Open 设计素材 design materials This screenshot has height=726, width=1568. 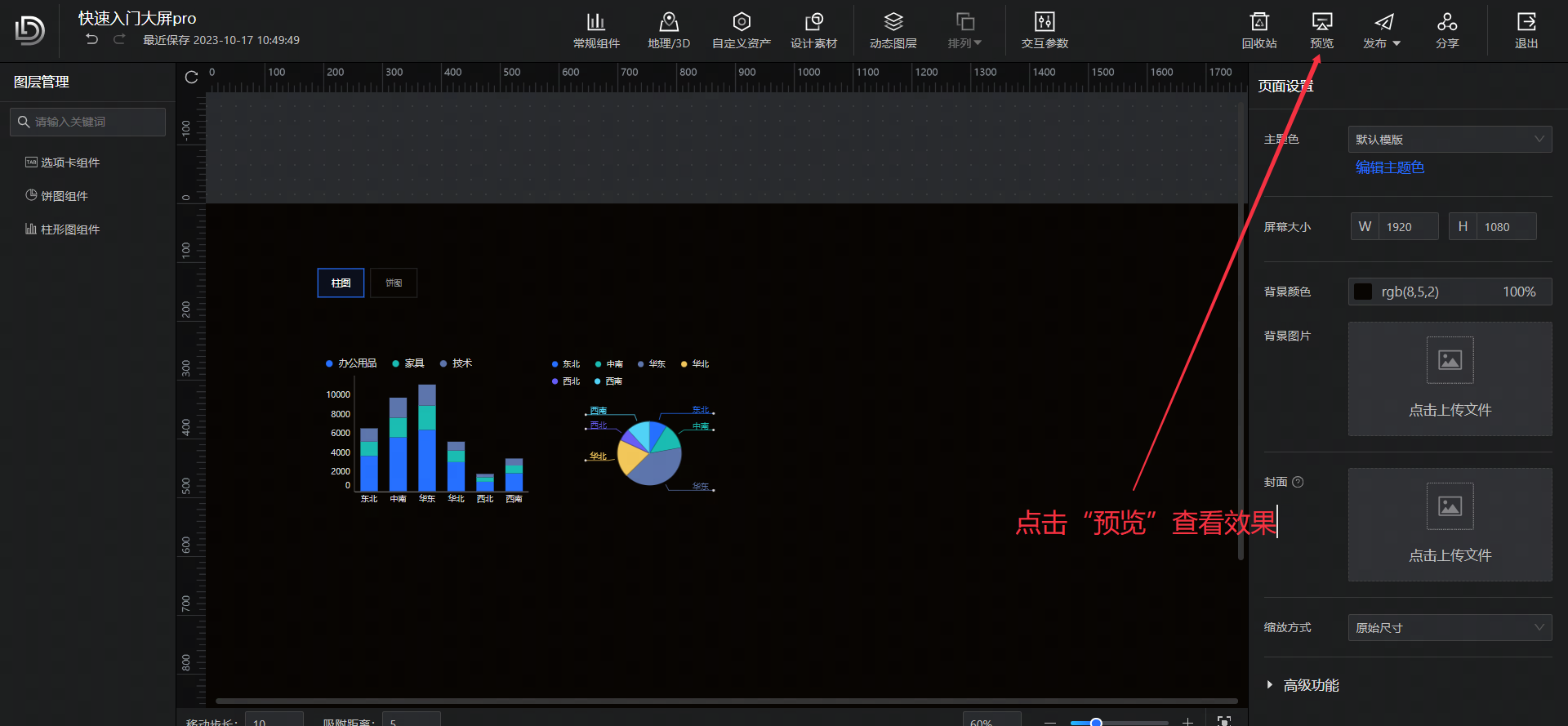(x=813, y=31)
